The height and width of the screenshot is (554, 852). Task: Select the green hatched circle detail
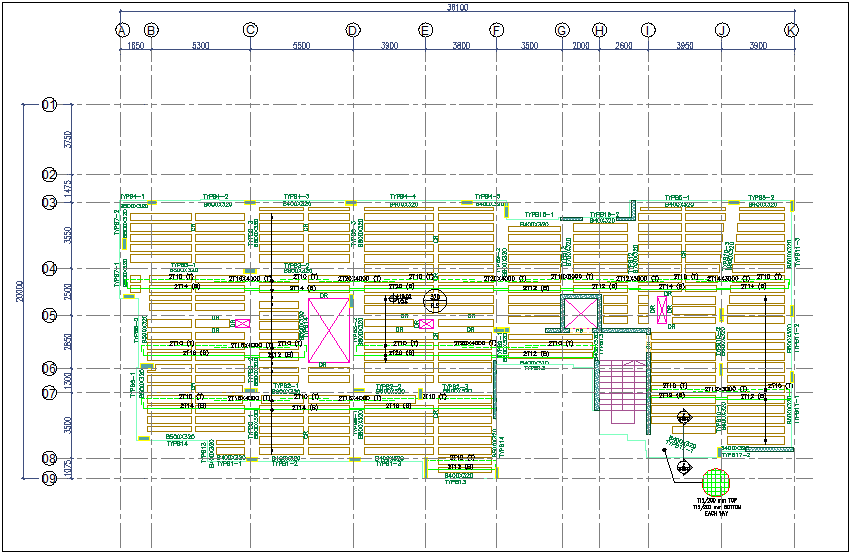tap(716, 482)
